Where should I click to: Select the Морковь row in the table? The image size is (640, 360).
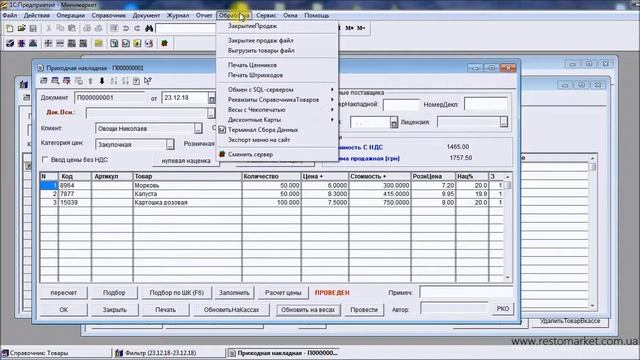coord(272,185)
